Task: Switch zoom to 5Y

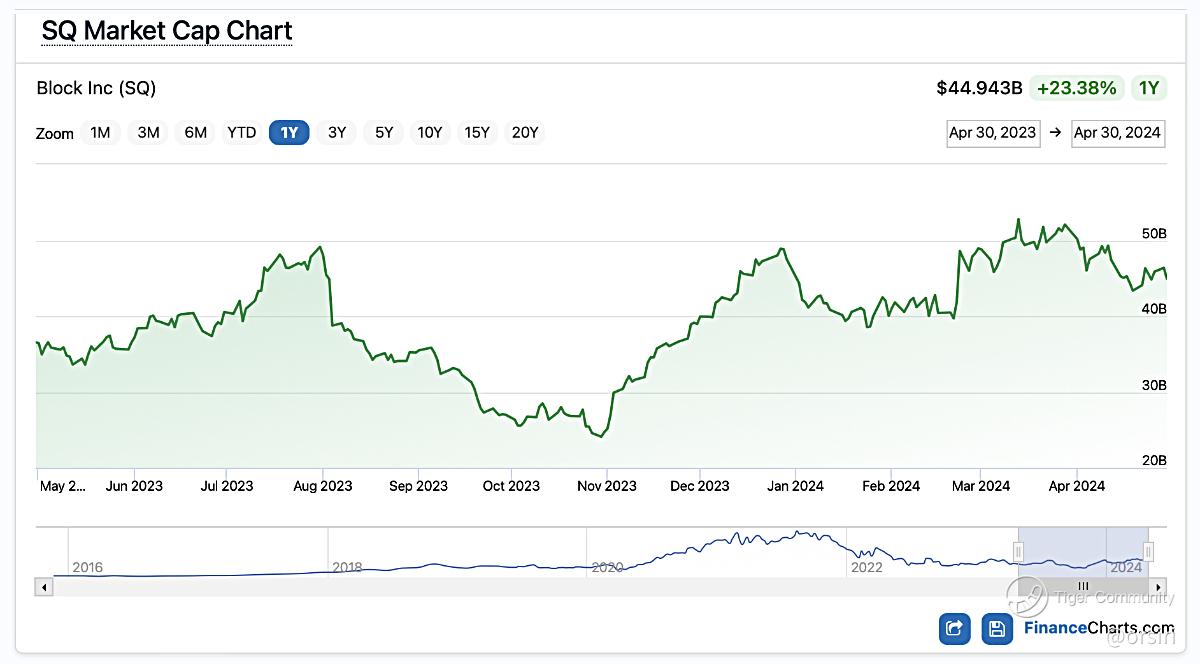Action: pyautogui.click(x=384, y=132)
